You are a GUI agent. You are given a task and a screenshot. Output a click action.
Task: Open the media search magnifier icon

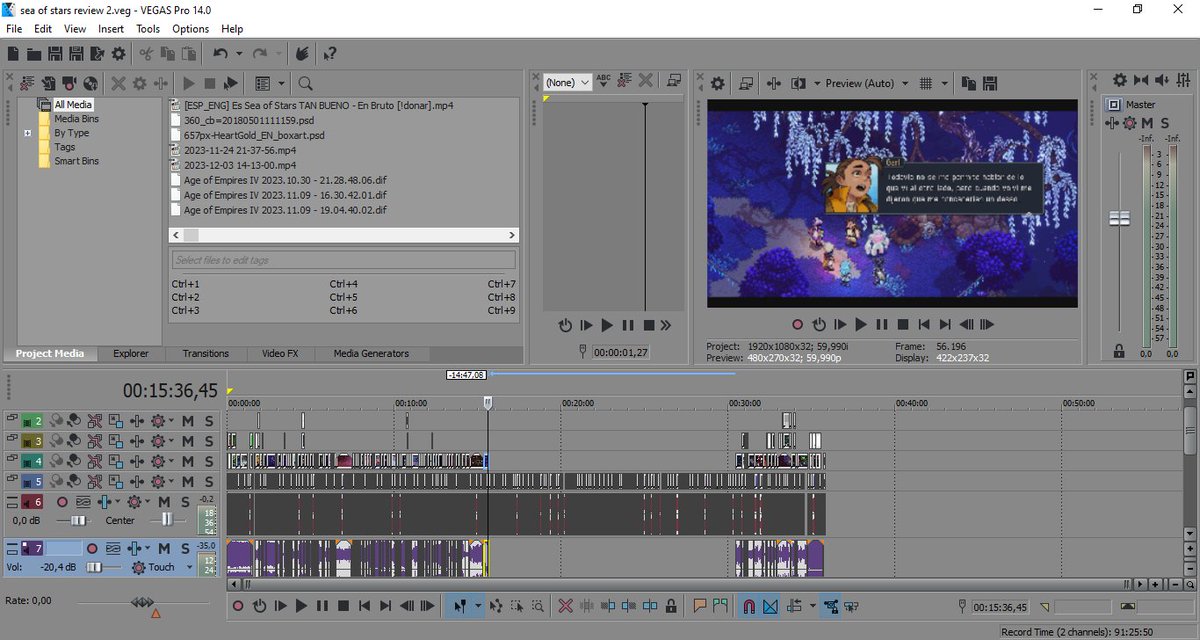click(305, 84)
